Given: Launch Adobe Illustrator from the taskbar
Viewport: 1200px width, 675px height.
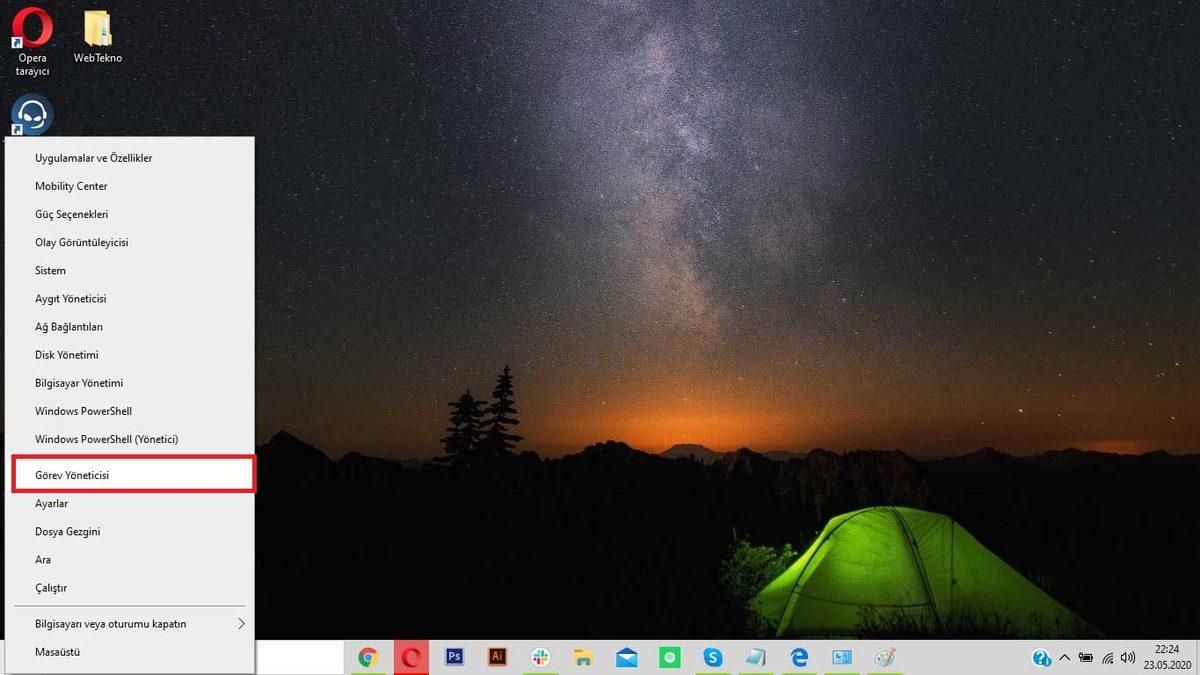Looking at the screenshot, I should pyautogui.click(x=496, y=657).
